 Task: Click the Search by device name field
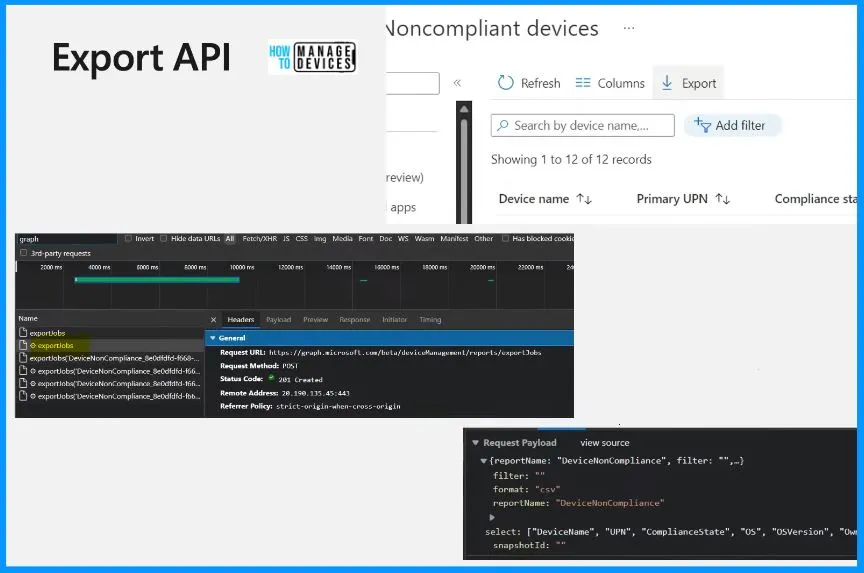coord(582,125)
